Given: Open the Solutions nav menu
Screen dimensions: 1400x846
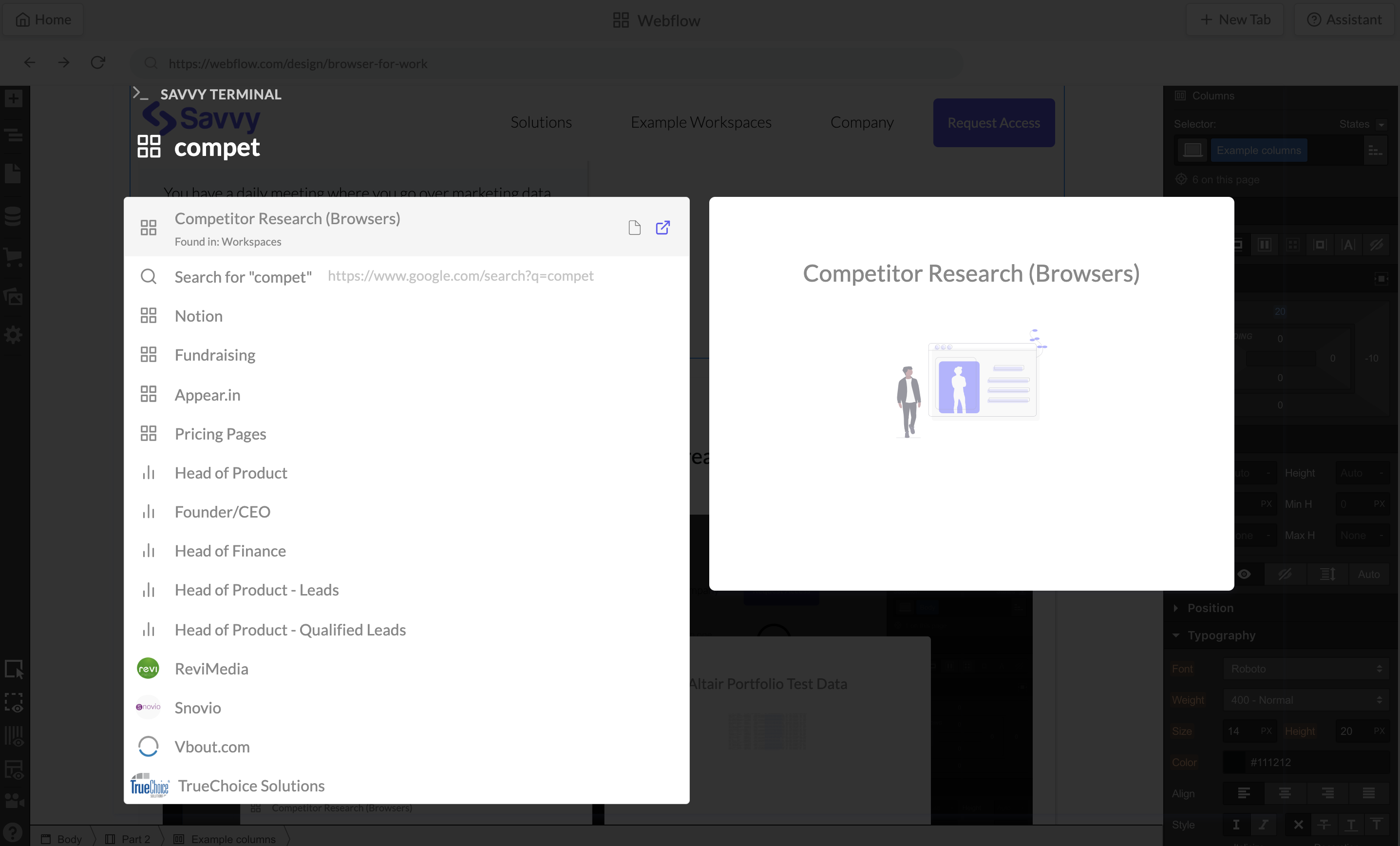Looking at the screenshot, I should tap(541, 122).
